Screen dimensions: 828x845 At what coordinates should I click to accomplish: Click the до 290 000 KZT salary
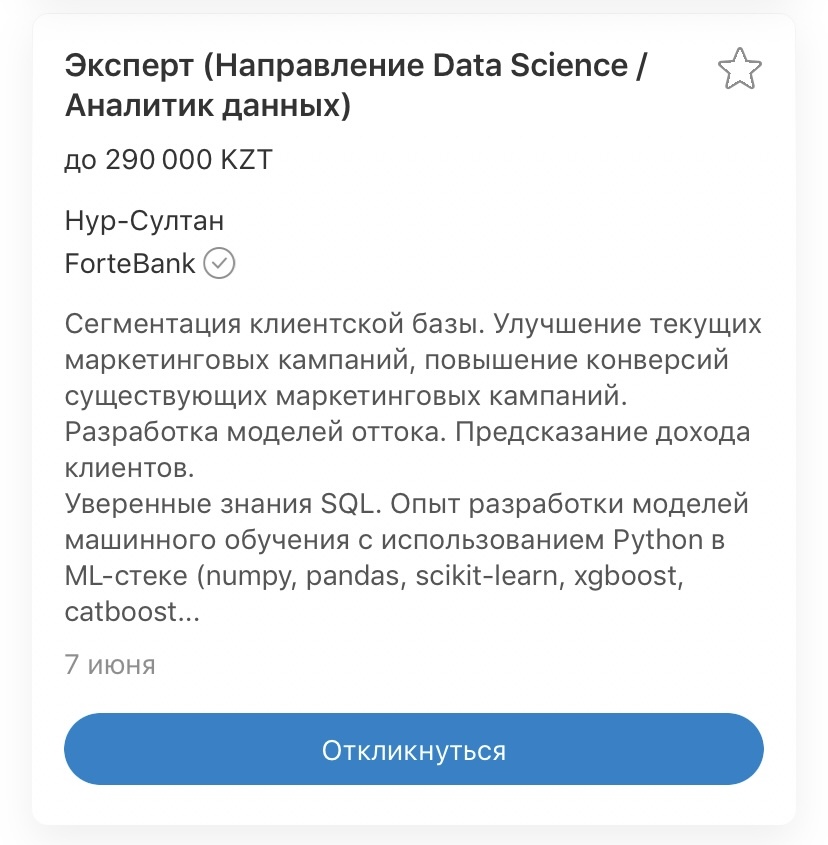pyautogui.click(x=169, y=160)
